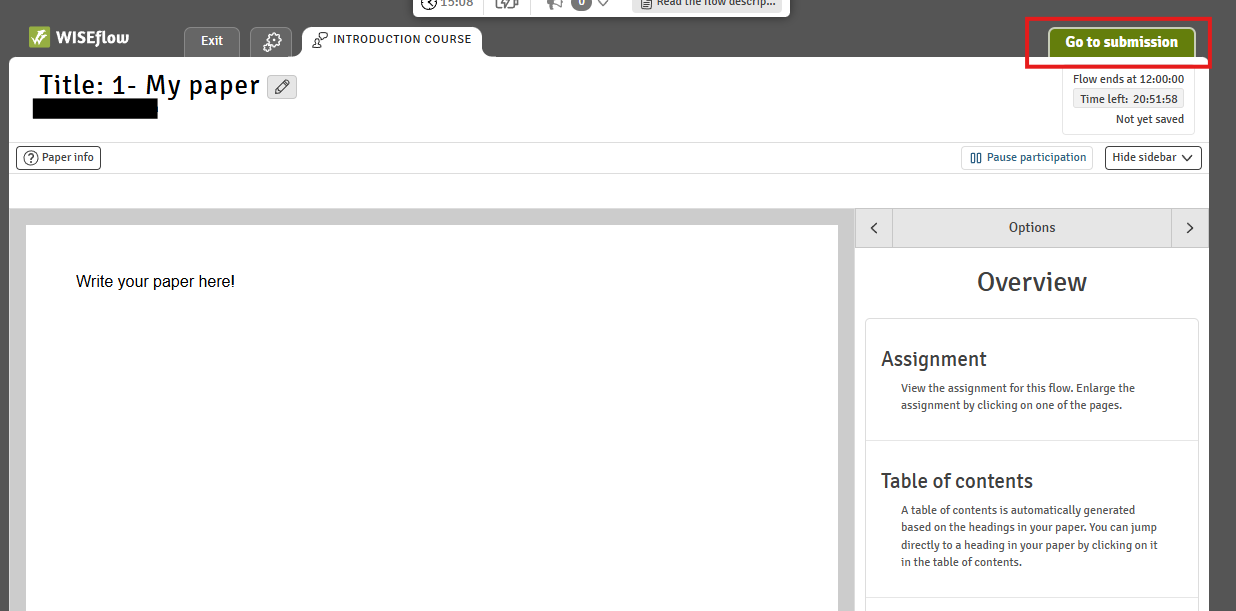Open Read the flow description button

click(x=707, y=4)
